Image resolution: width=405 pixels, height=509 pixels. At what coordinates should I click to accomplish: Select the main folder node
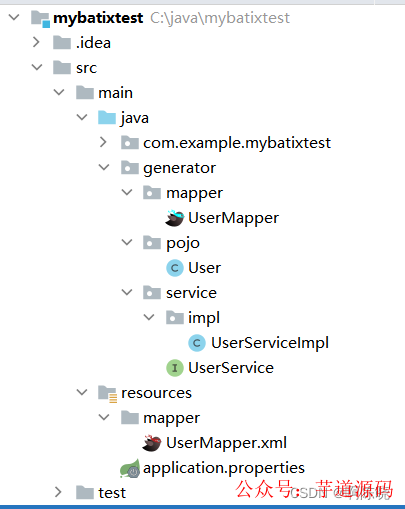point(115,93)
